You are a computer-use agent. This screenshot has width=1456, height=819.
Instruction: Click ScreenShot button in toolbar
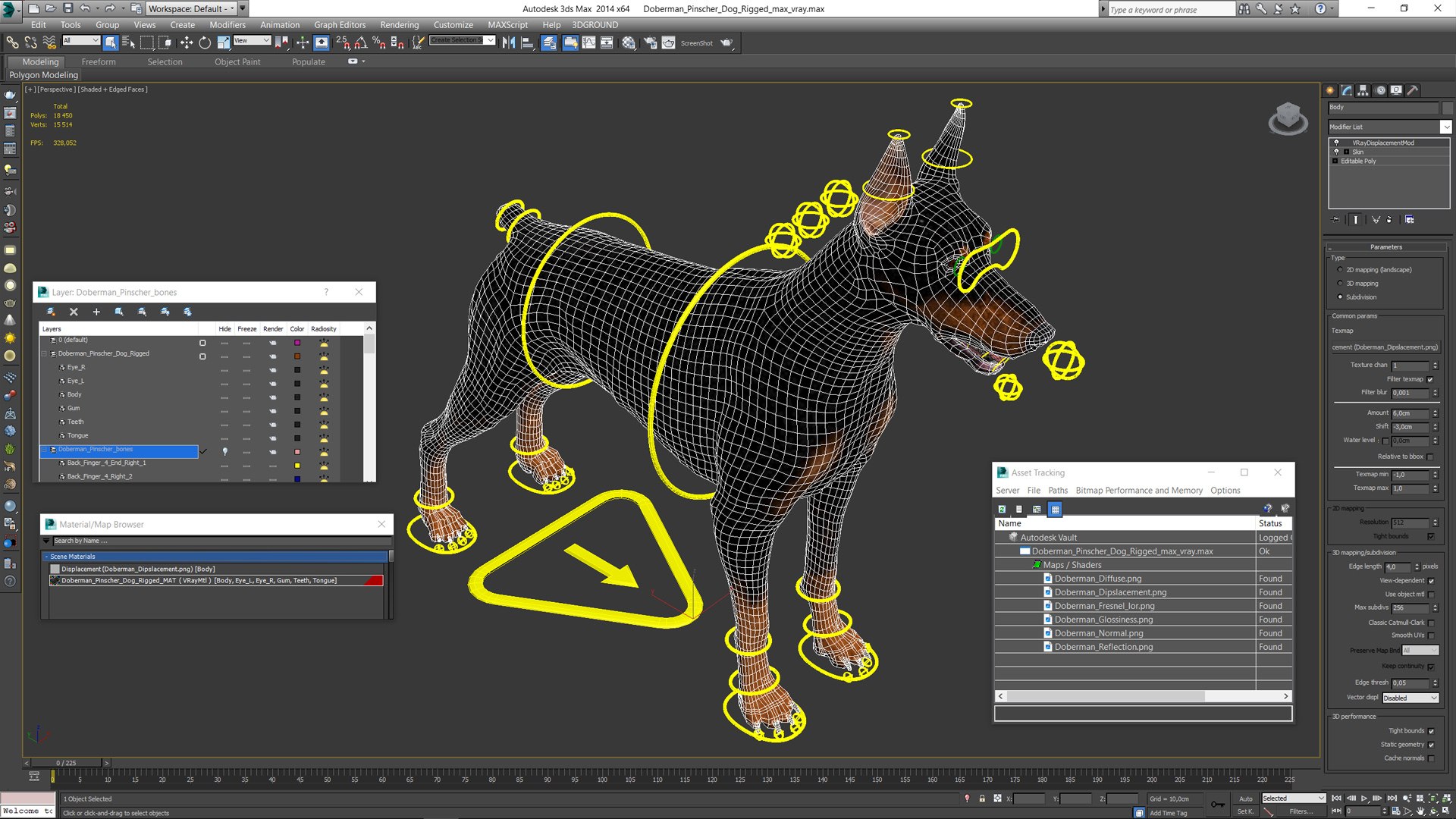point(696,43)
